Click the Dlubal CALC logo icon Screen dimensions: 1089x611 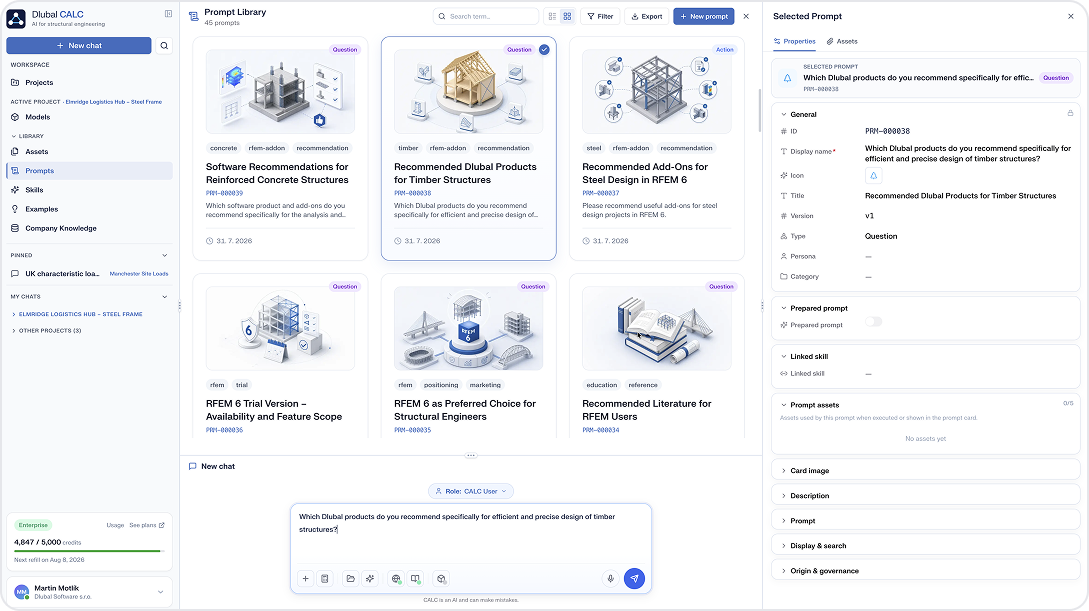point(16,18)
